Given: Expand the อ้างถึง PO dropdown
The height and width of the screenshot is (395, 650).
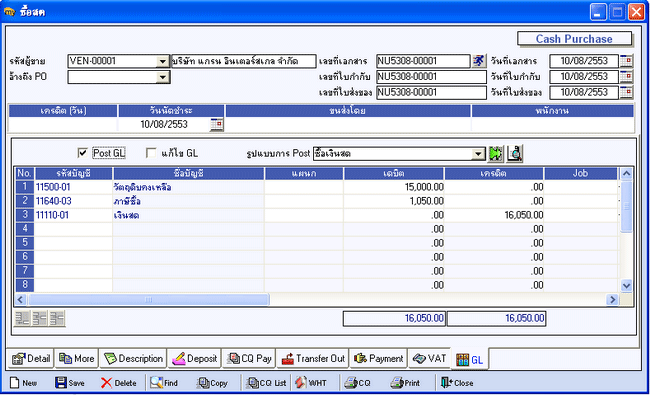Looking at the screenshot, I should 163,77.
